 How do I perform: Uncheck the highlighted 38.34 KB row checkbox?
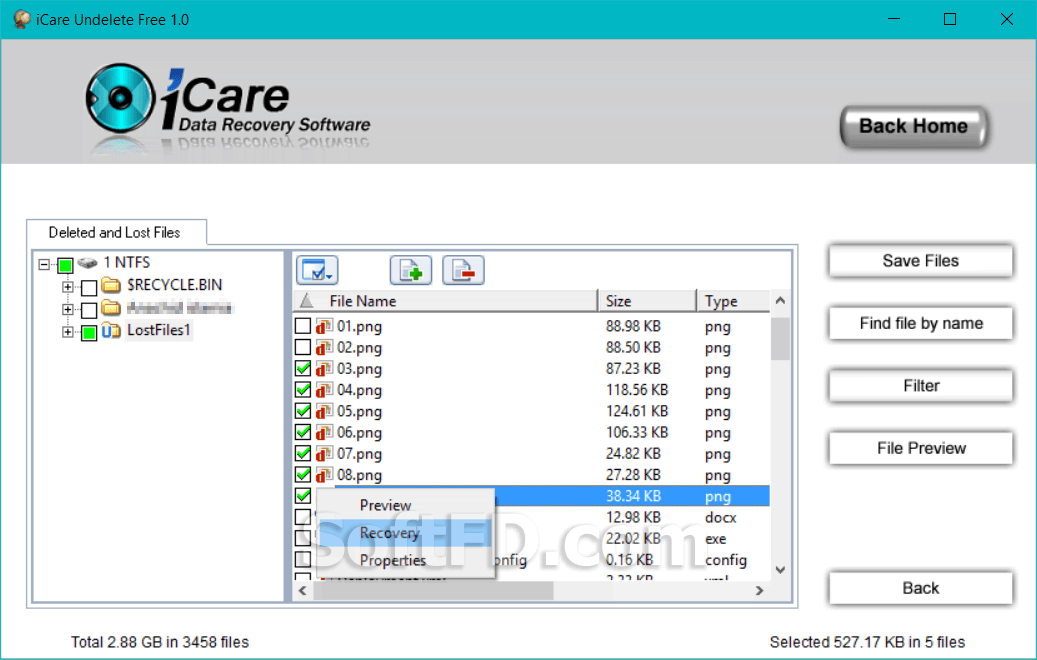pos(303,495)
